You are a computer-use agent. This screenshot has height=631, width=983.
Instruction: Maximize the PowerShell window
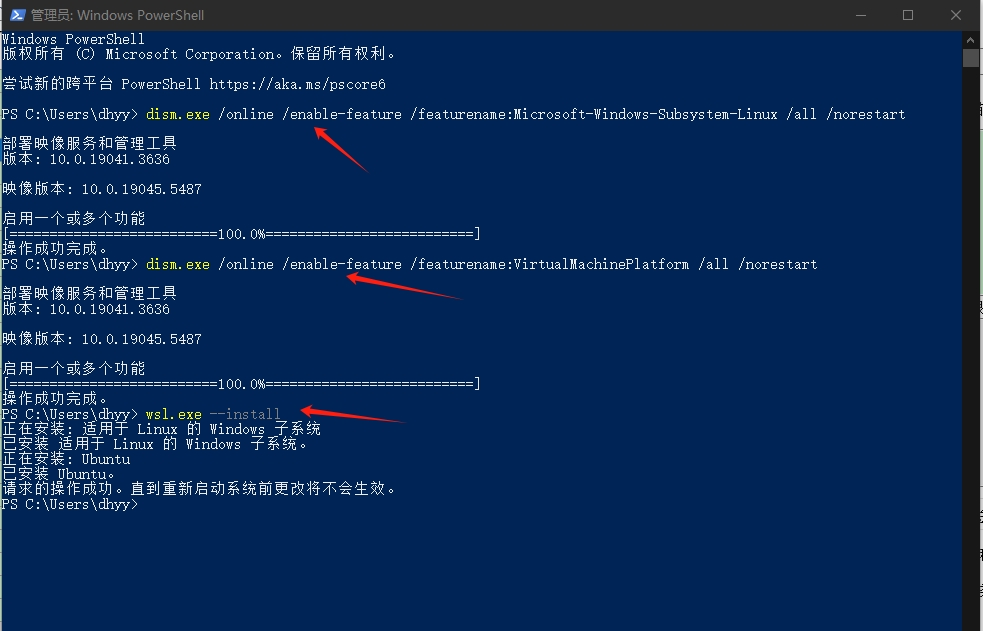pyautogui.click(x=908, y=15)
